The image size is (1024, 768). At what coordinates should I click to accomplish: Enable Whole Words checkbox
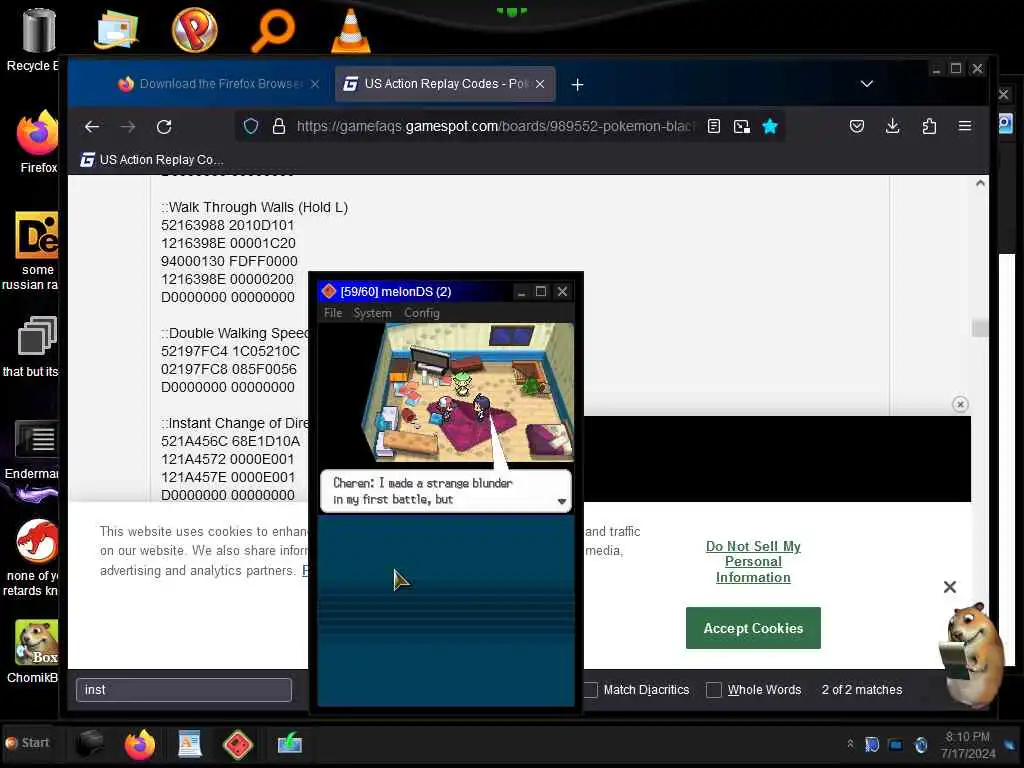click(x=714, y=690)
